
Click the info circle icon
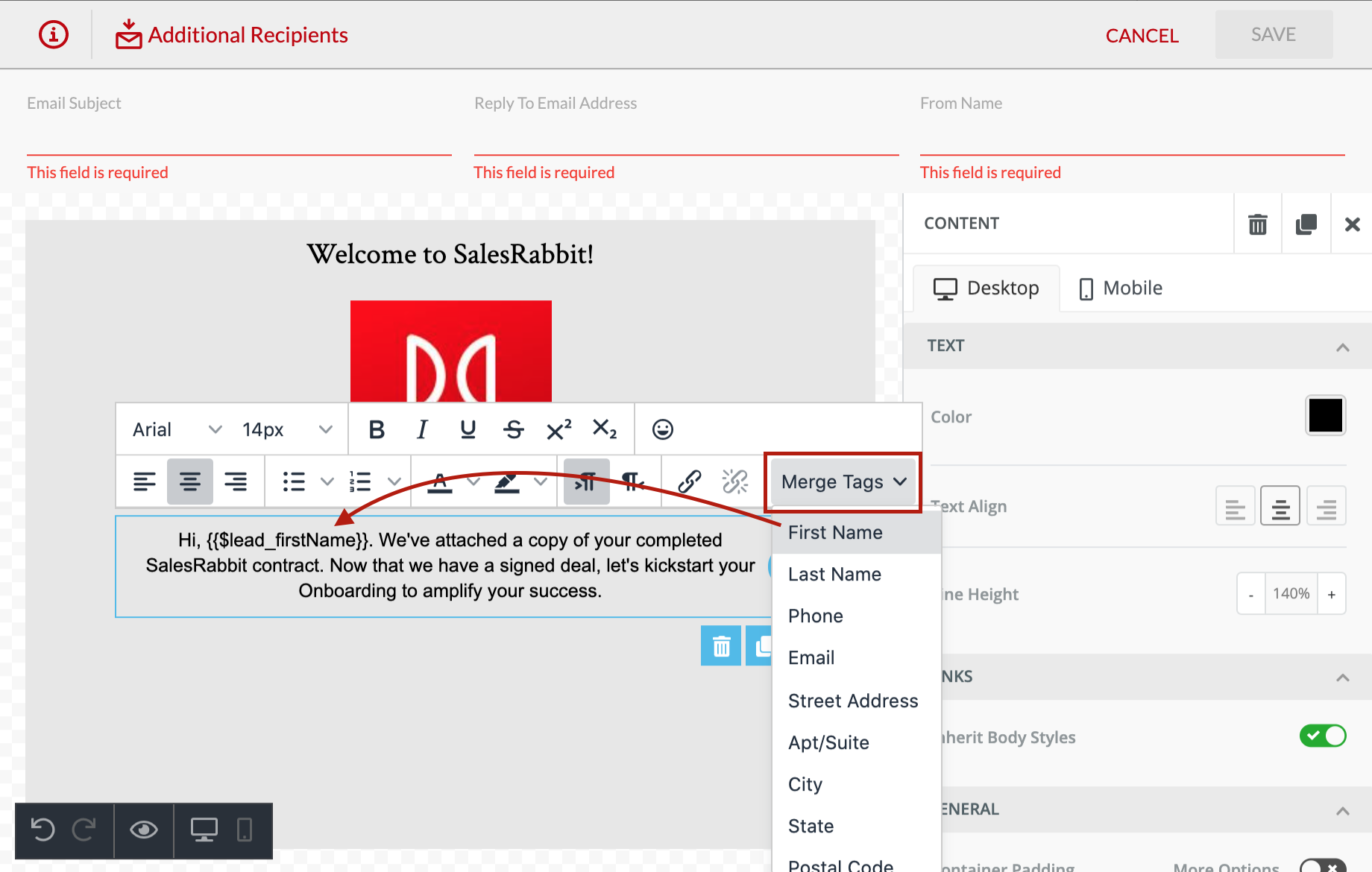point(54,34)
